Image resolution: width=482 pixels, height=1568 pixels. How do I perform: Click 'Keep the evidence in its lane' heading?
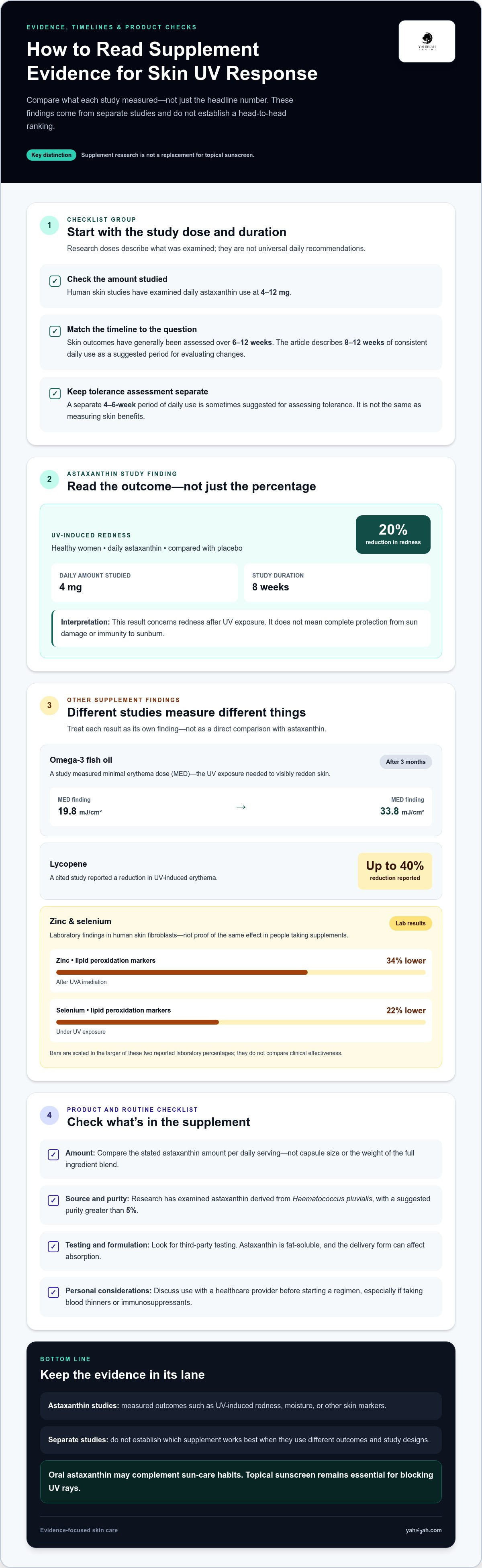[123, 1374]
